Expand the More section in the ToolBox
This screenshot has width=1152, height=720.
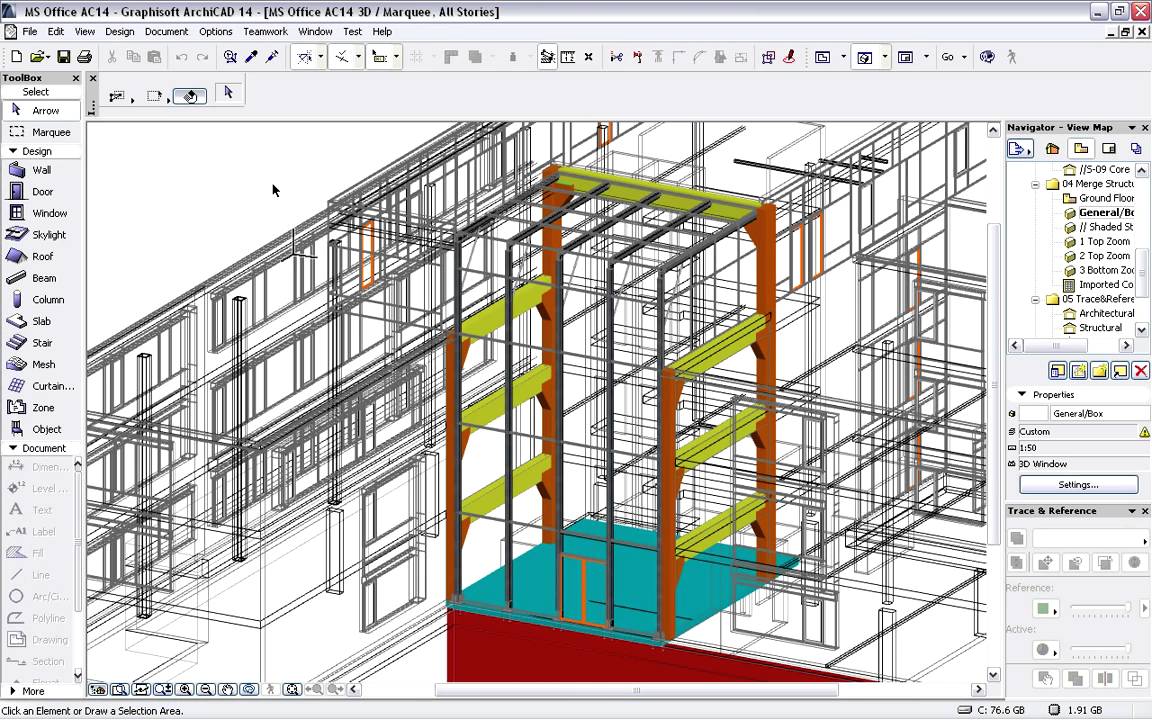12,691
